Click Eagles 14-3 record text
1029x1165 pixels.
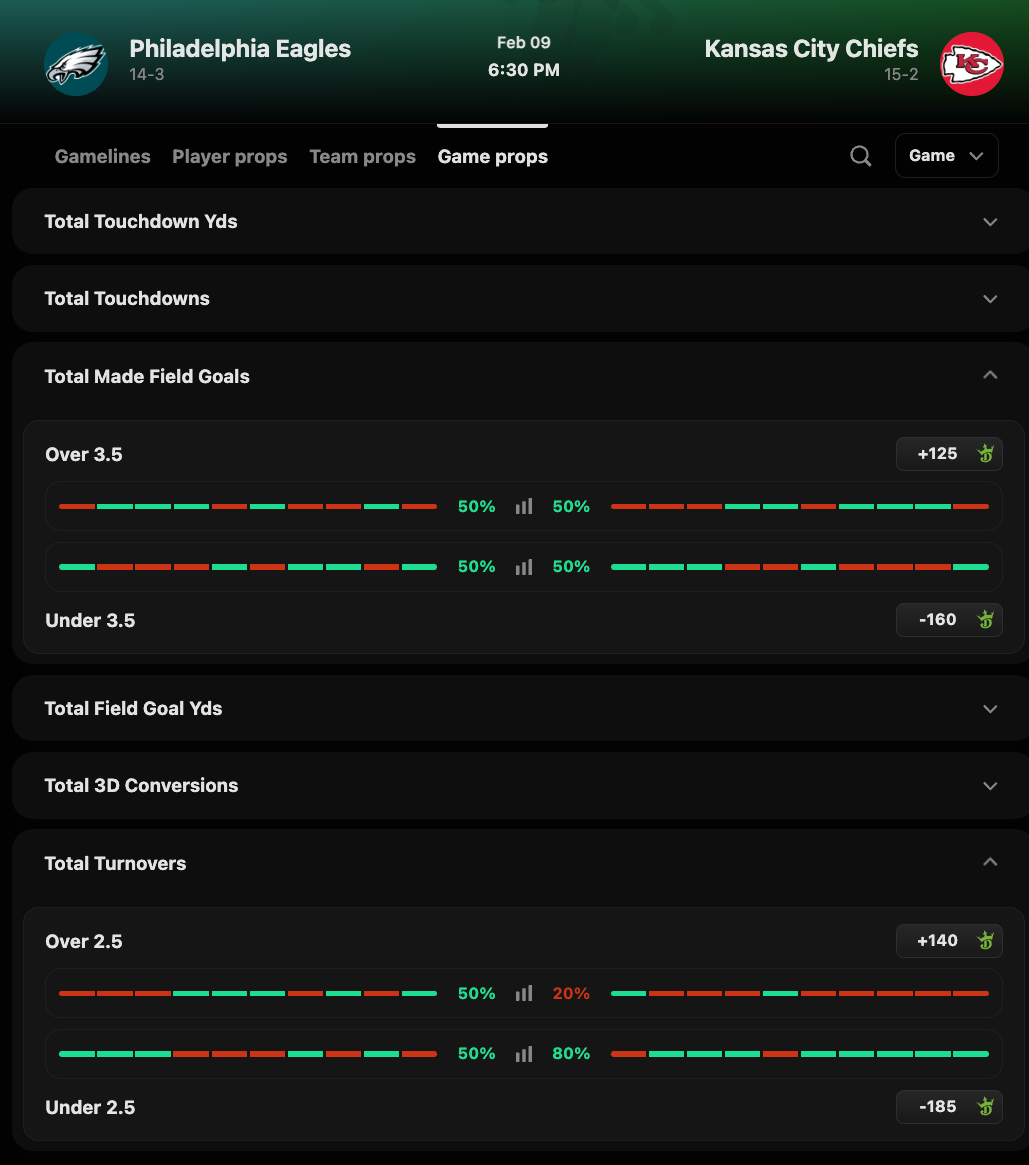(146, 74)
